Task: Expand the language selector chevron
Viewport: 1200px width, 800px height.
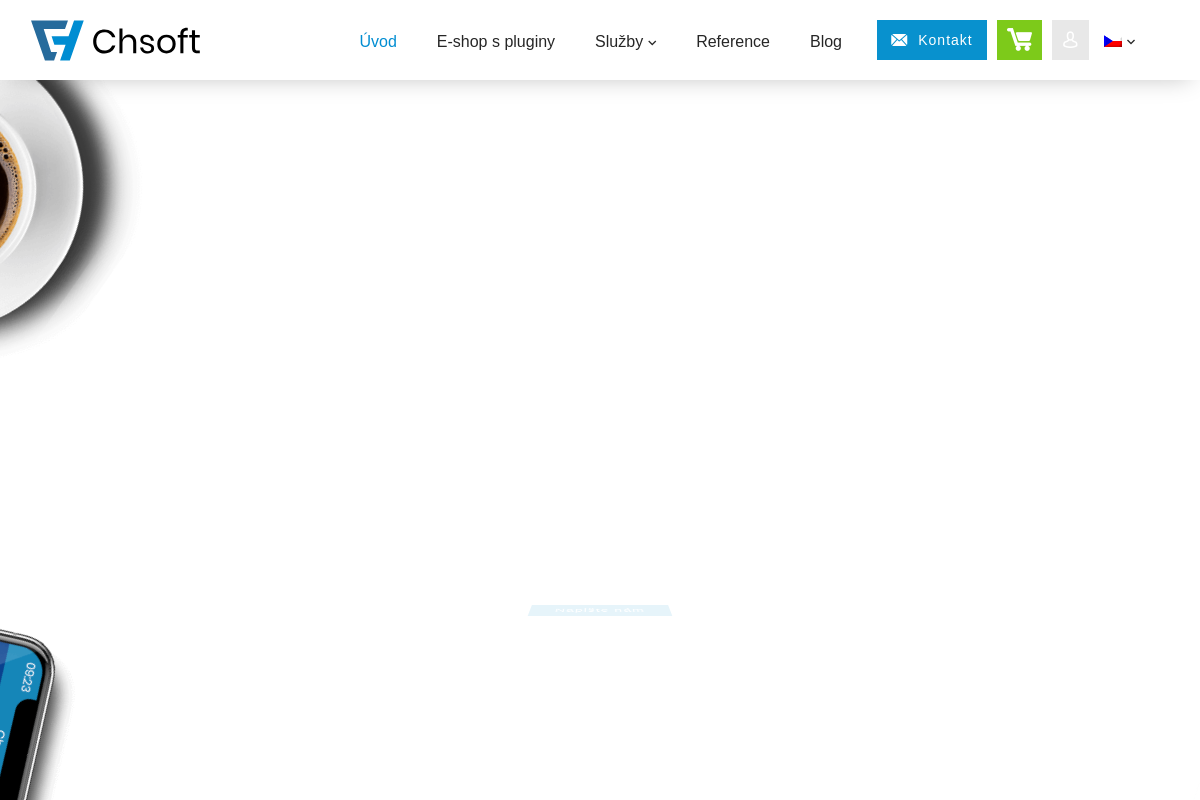Action: (1131, 42)
